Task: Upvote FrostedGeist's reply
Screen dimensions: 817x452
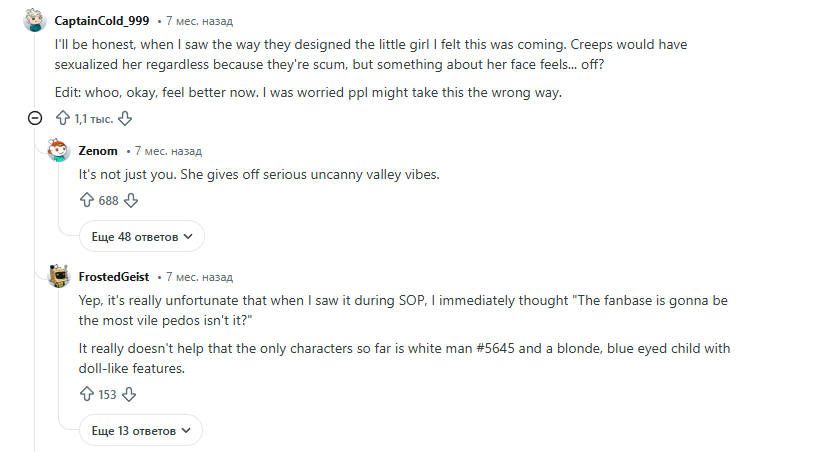Action: [x=87, y=394]
